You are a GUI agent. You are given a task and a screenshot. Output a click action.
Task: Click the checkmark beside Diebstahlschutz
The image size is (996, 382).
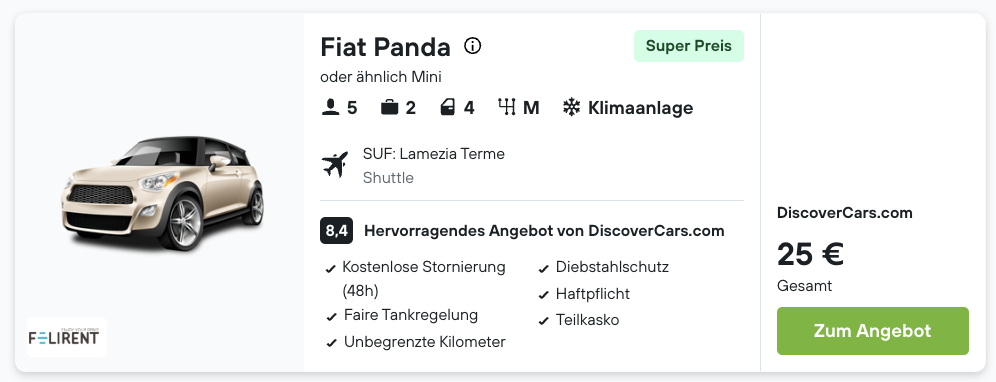point(543,269)
